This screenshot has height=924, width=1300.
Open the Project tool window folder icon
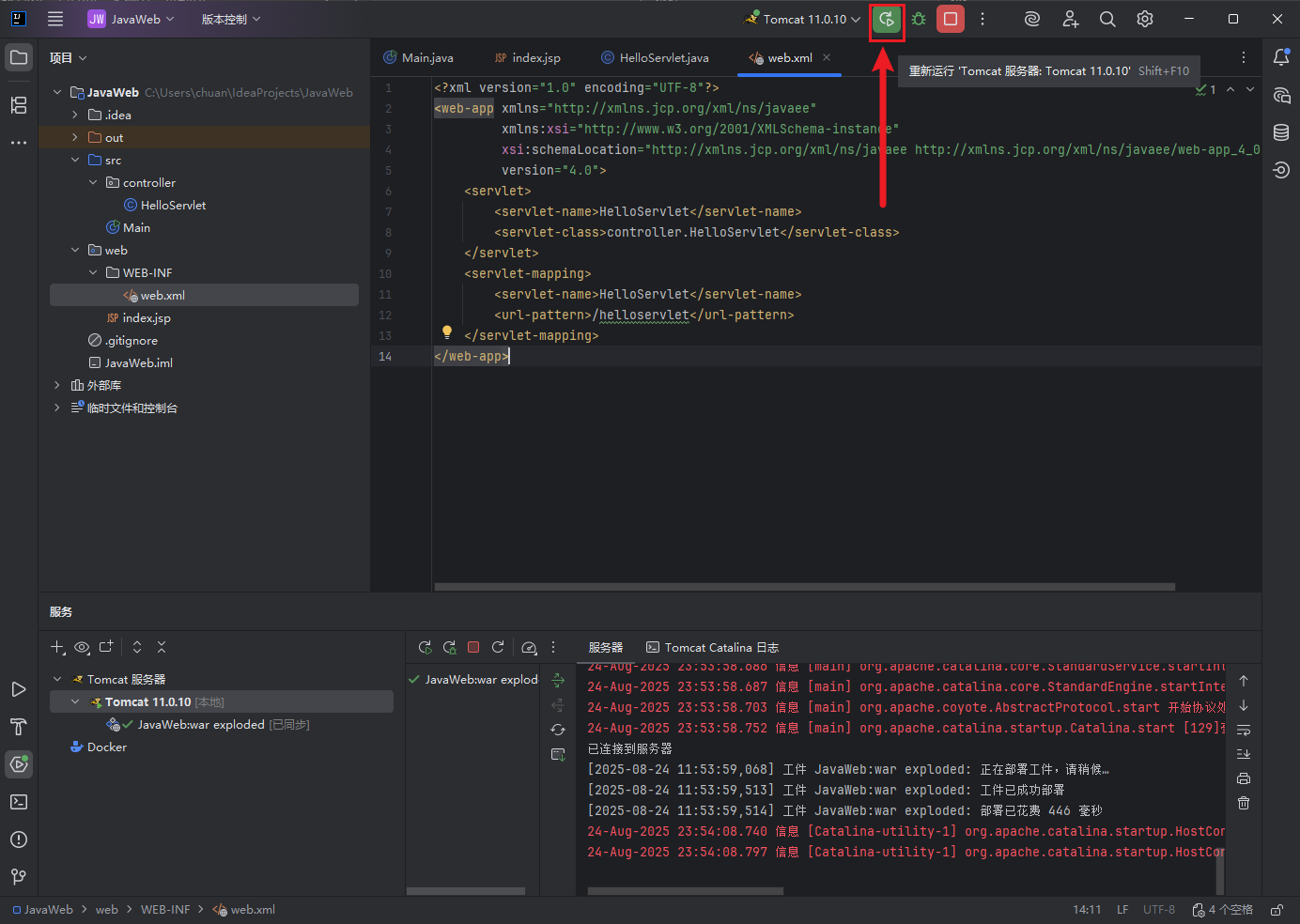19,57
